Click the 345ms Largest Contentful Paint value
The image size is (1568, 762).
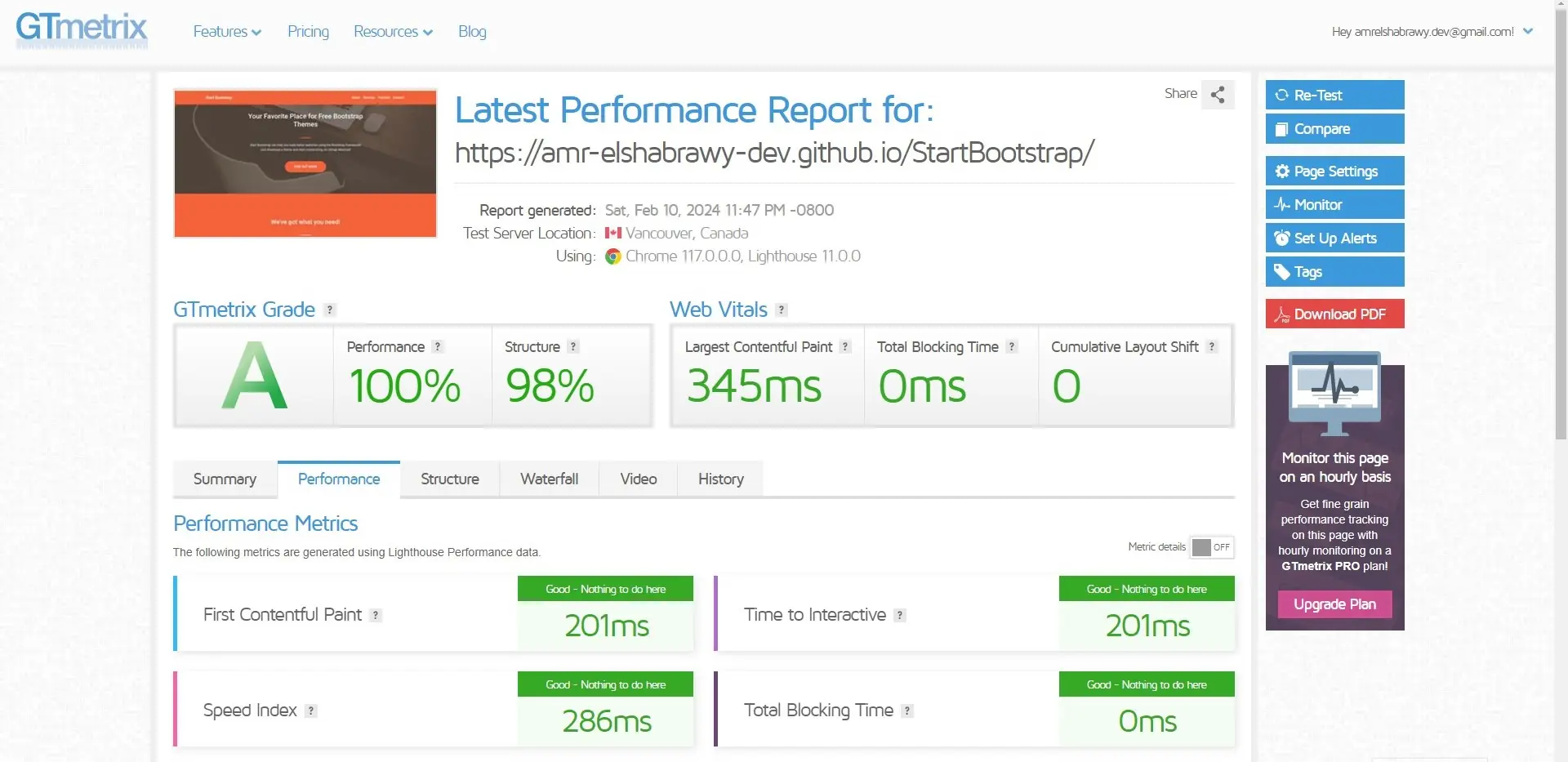click(x=754, y=386)
